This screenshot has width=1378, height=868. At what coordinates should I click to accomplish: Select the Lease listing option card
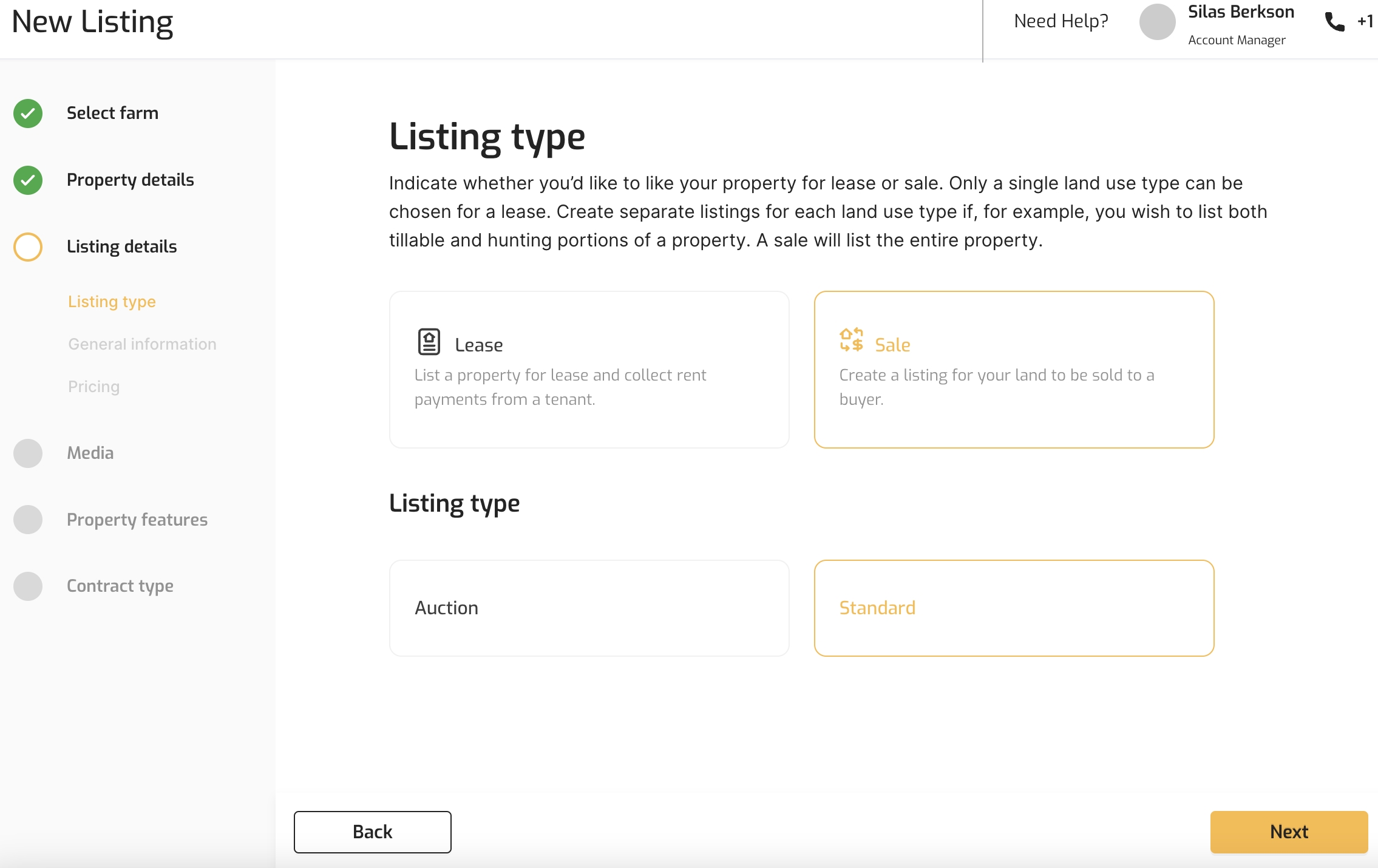point(589,370)
